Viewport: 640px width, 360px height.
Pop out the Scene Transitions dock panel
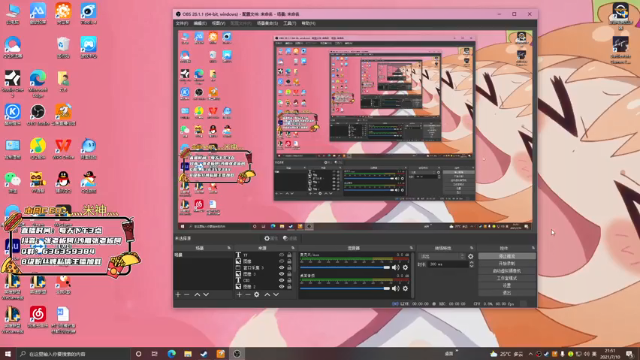tap(471, 248)
